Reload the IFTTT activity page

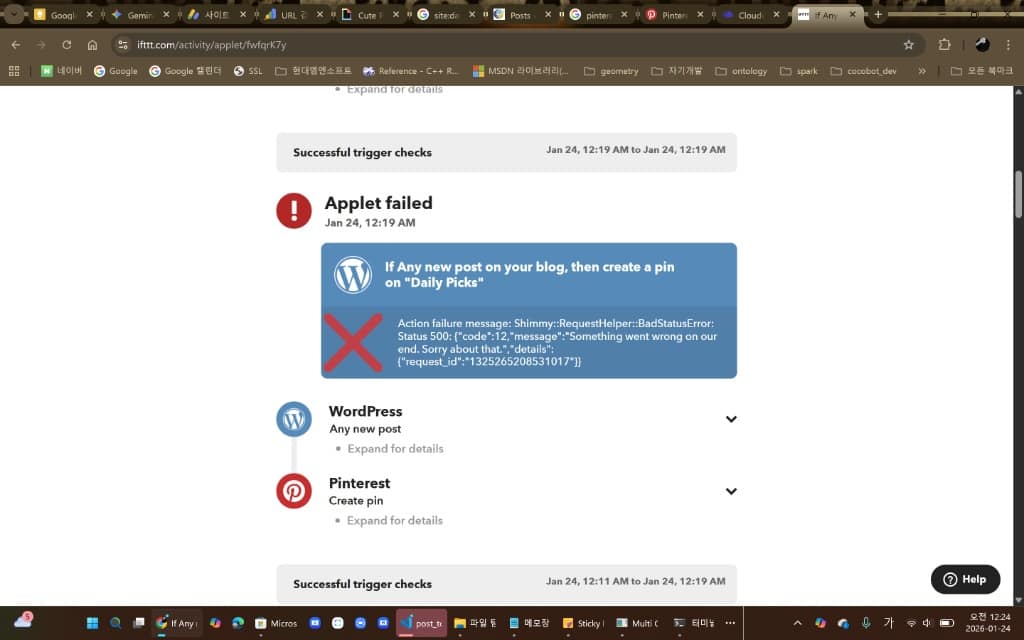click(67, 45)
